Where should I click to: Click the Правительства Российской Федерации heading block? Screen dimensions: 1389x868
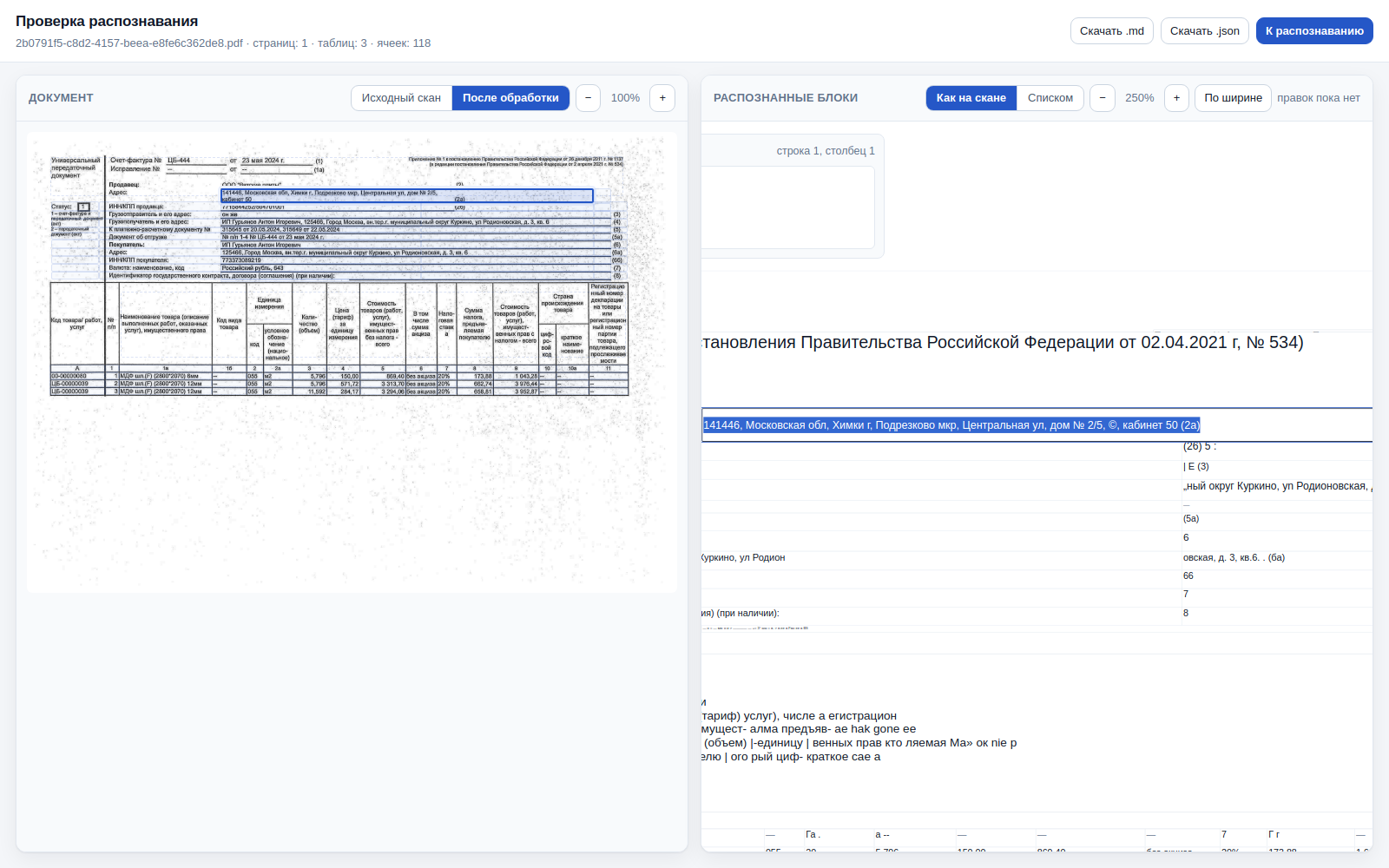[x=1003, y=343]
